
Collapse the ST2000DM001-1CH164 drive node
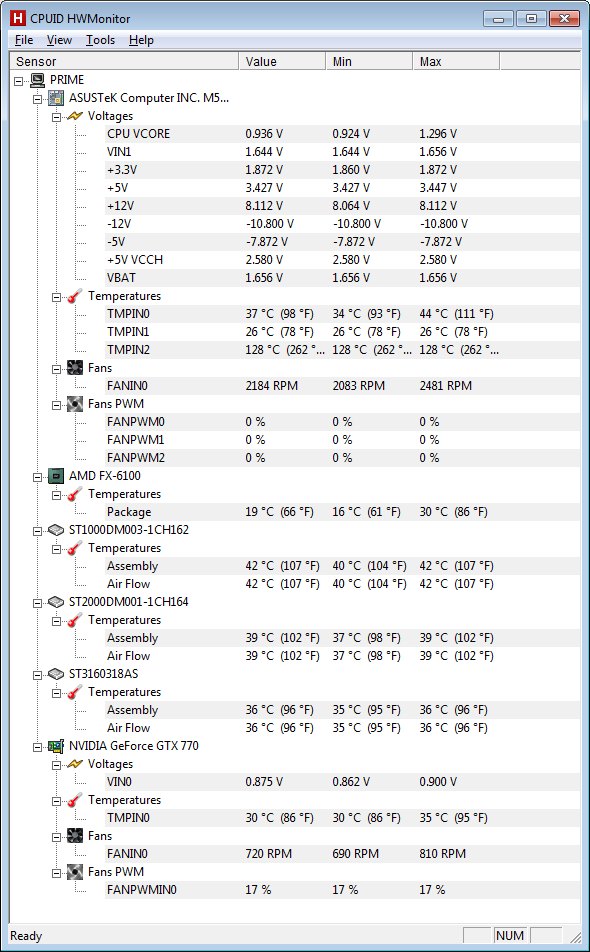coord(38,602)
